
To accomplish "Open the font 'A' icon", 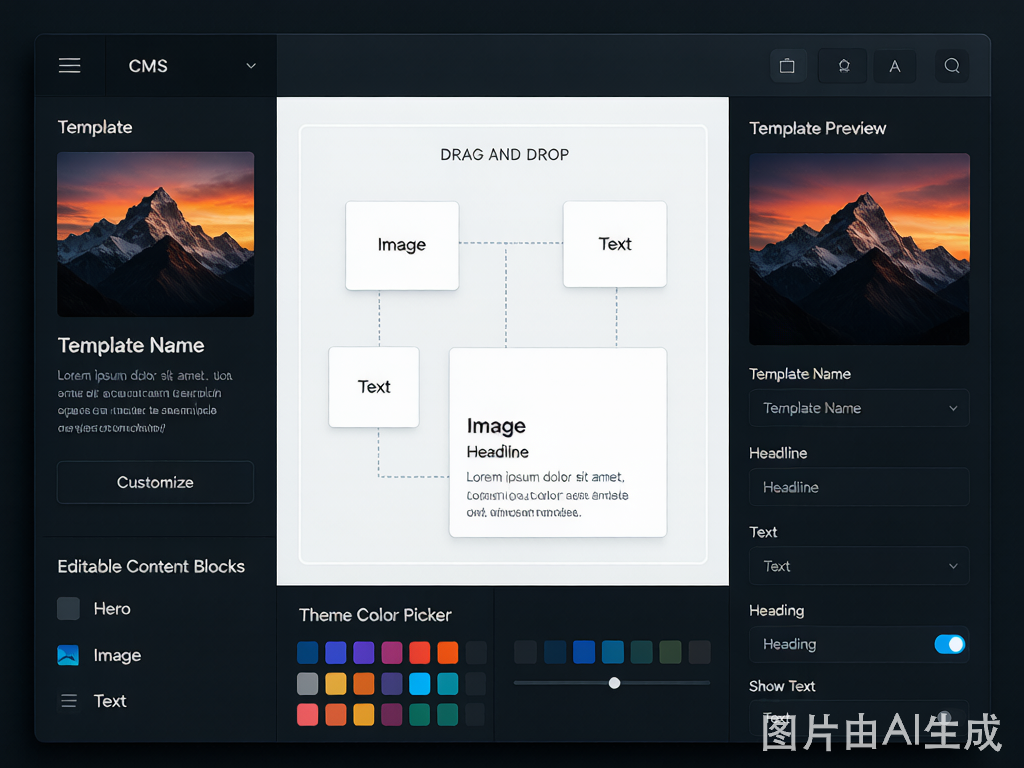I will [895, 66].
